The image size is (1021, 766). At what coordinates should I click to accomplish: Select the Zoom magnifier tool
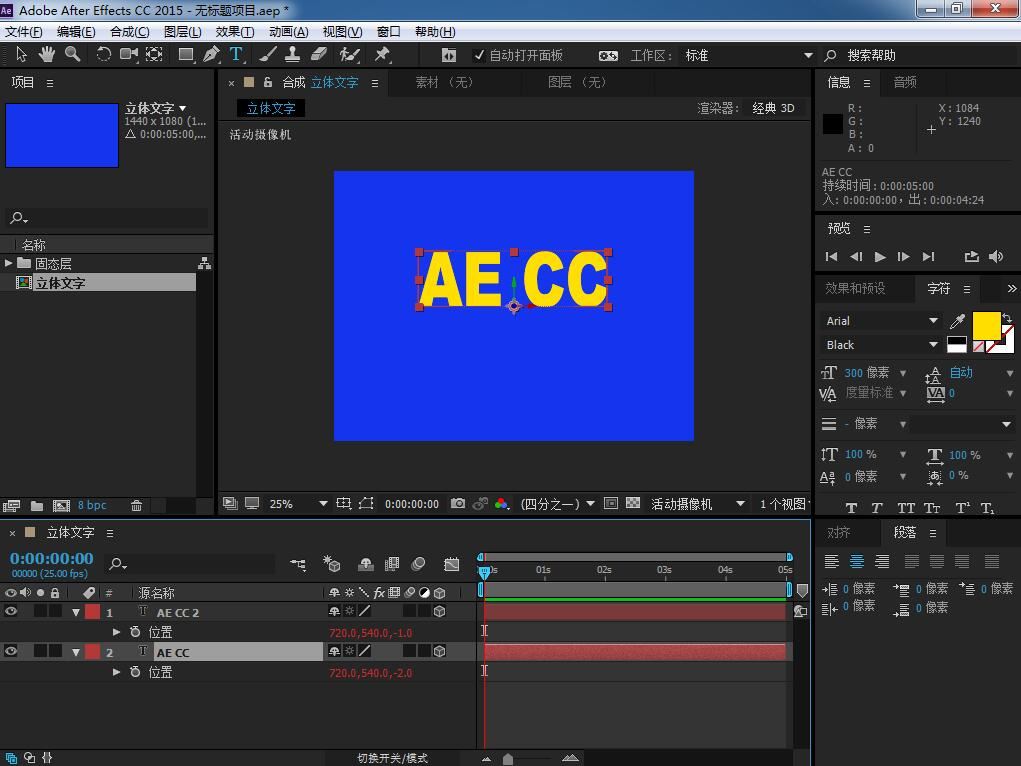point(72,55)
